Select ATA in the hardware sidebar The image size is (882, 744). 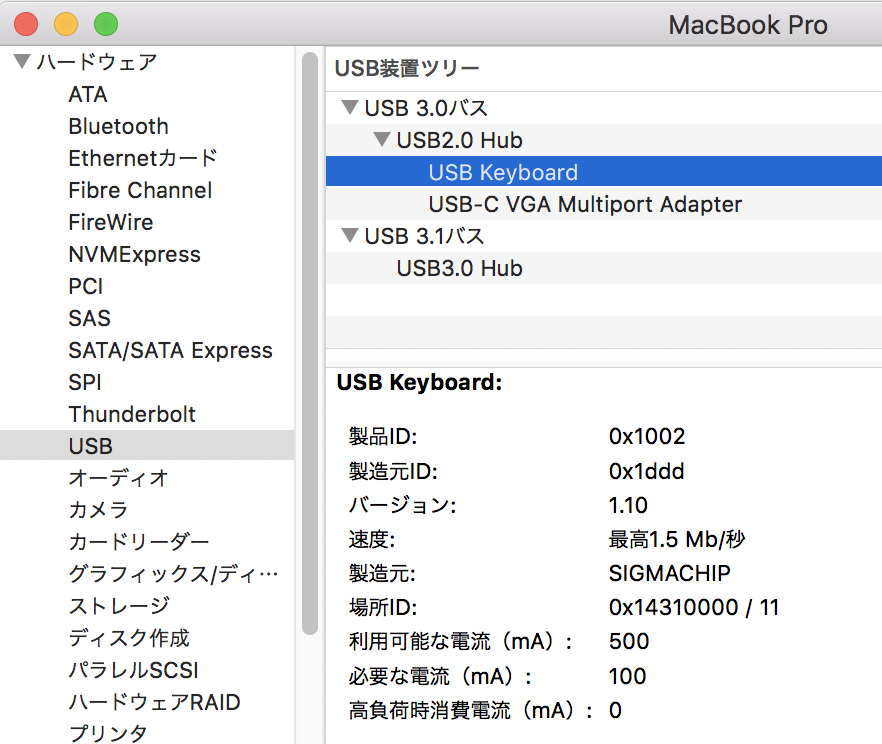88,94
